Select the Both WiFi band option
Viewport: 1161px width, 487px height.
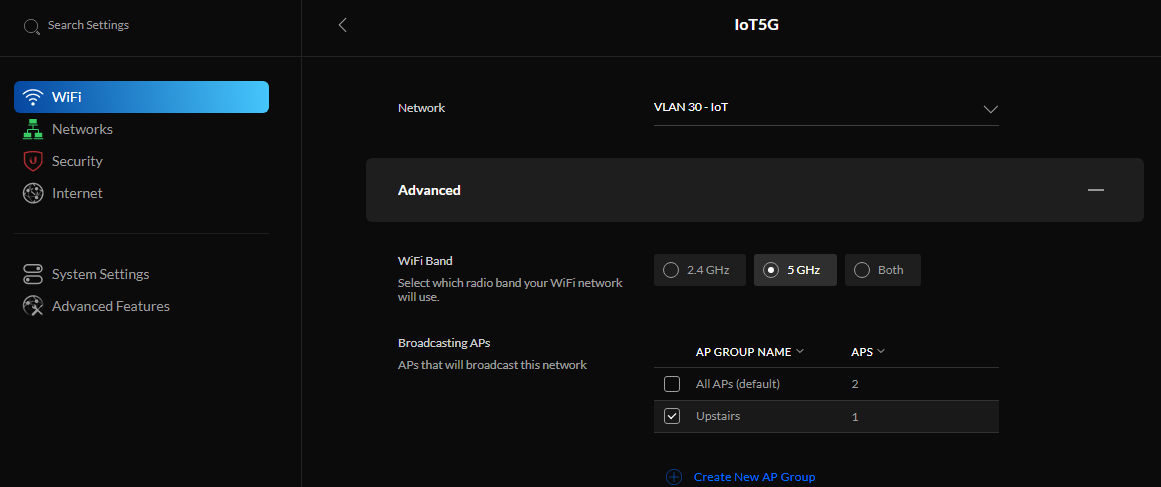pyautogui.click(x=882, y=270)
